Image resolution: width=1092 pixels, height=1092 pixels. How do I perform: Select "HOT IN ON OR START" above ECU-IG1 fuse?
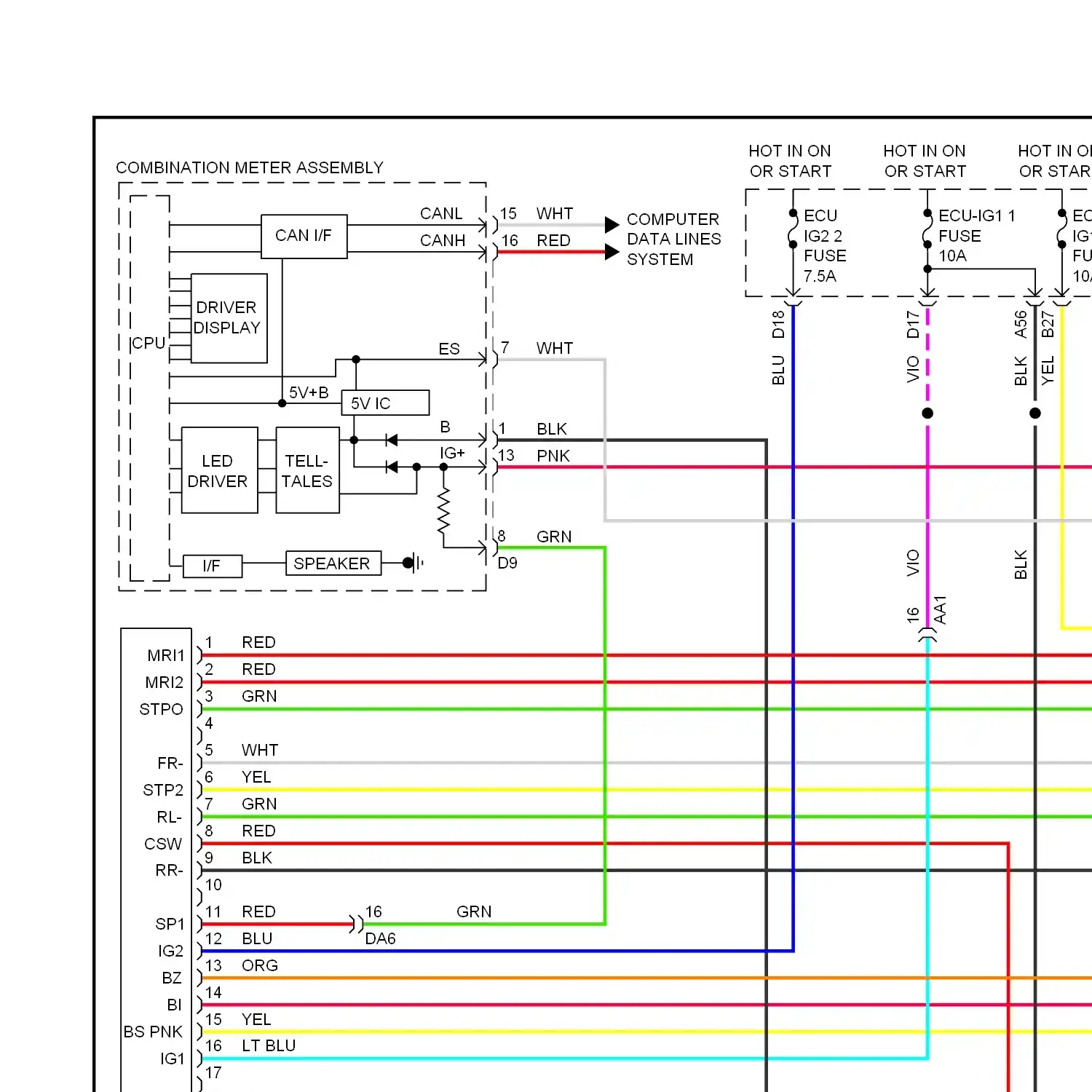point(925,161)
